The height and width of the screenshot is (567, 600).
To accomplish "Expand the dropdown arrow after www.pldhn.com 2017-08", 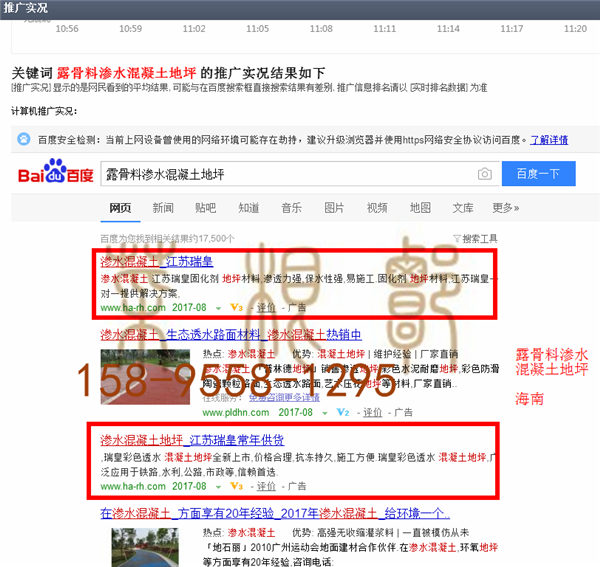I will point(324,413).
